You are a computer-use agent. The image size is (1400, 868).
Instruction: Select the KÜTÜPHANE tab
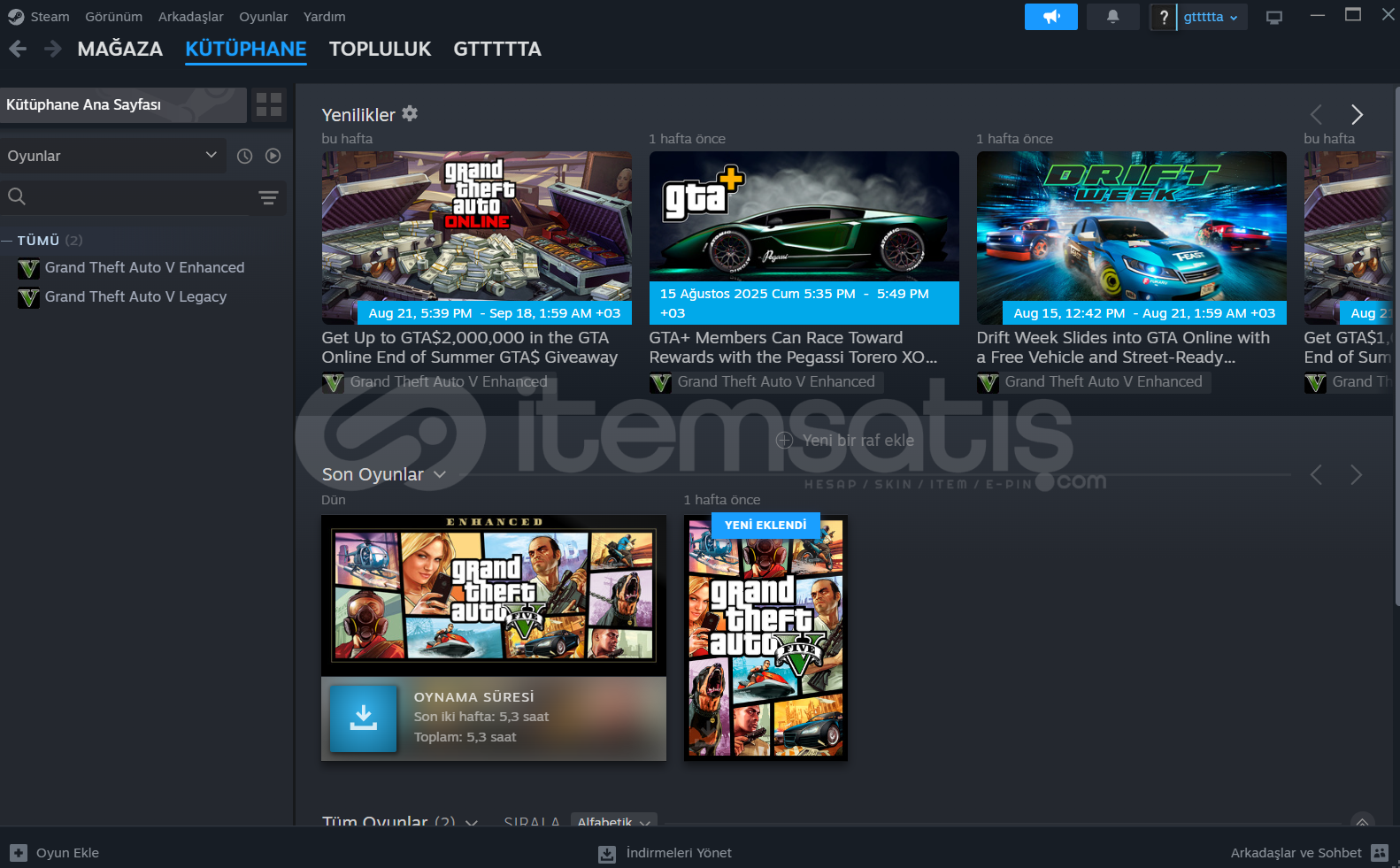(246, 49)
